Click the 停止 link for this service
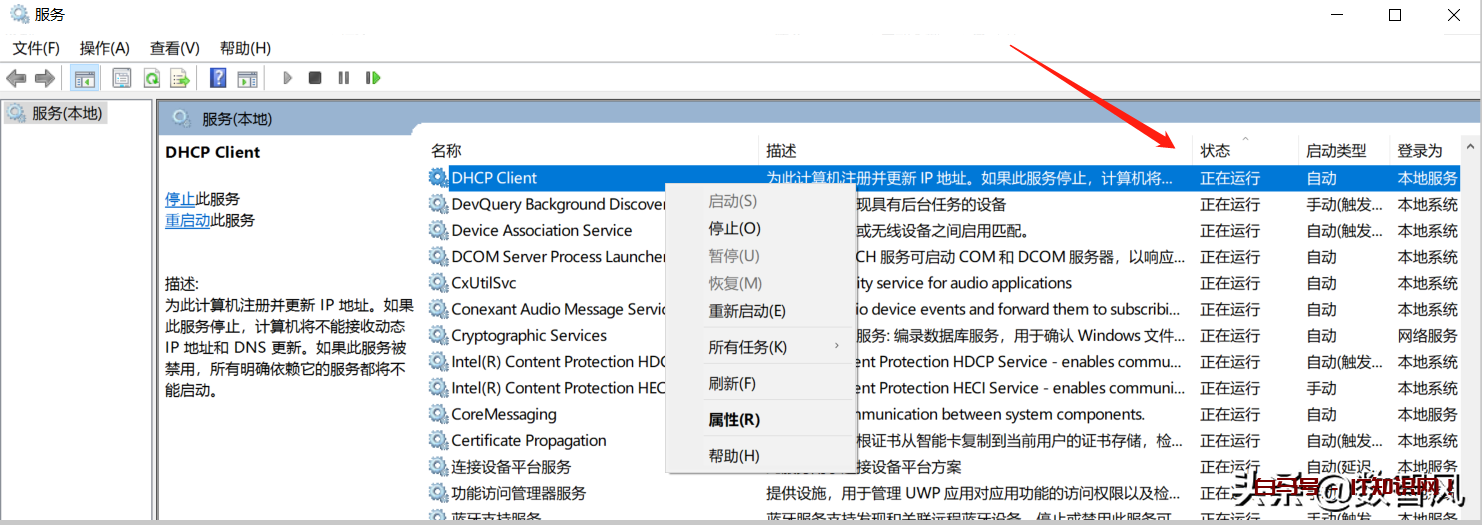This screenshot has width=1482, height=525. 180,199
